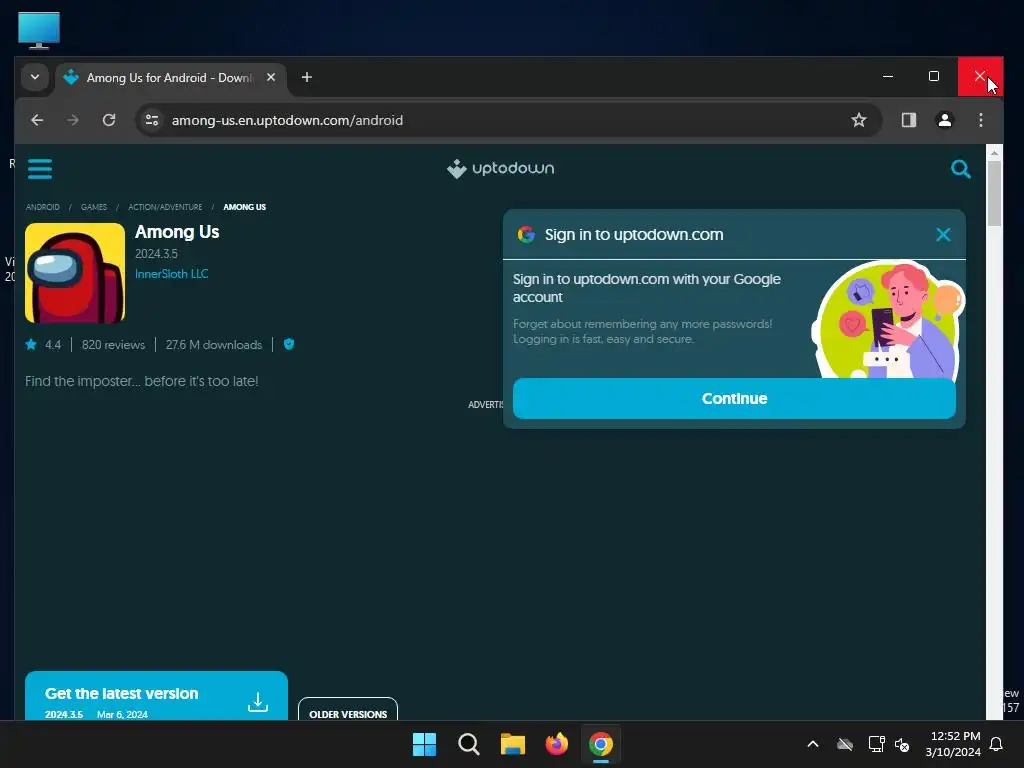Close the Among Us for Android tab
The height and width of the screenshot is (768, 1024).
pyautogui.click(x=271, y=77)
